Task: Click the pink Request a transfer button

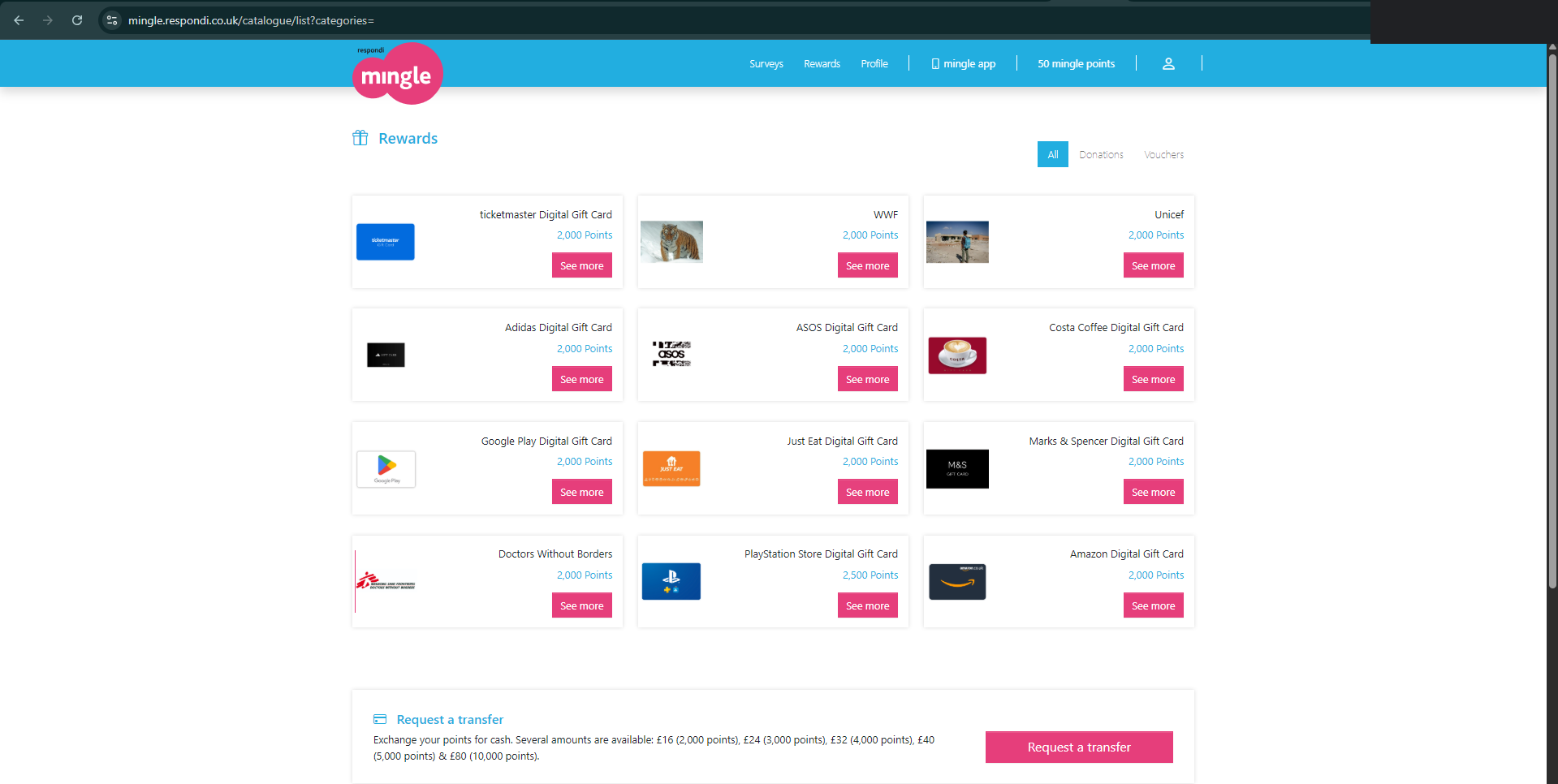Action: tap(1079, 747)
